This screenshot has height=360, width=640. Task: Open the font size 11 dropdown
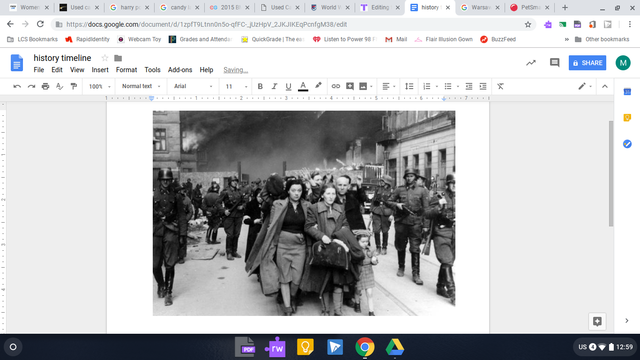[x=236, y=86]
